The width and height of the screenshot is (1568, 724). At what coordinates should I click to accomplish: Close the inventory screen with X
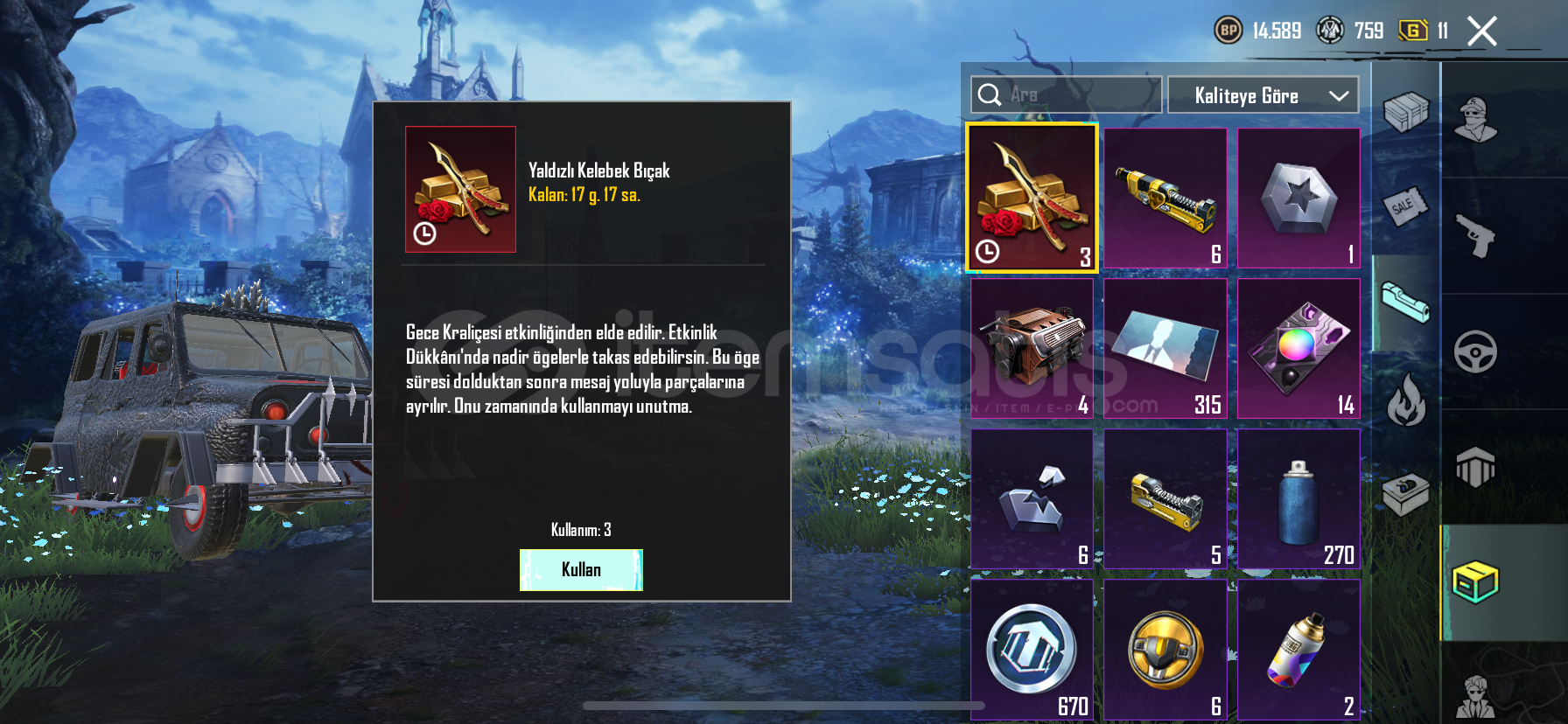[1481, 31]
